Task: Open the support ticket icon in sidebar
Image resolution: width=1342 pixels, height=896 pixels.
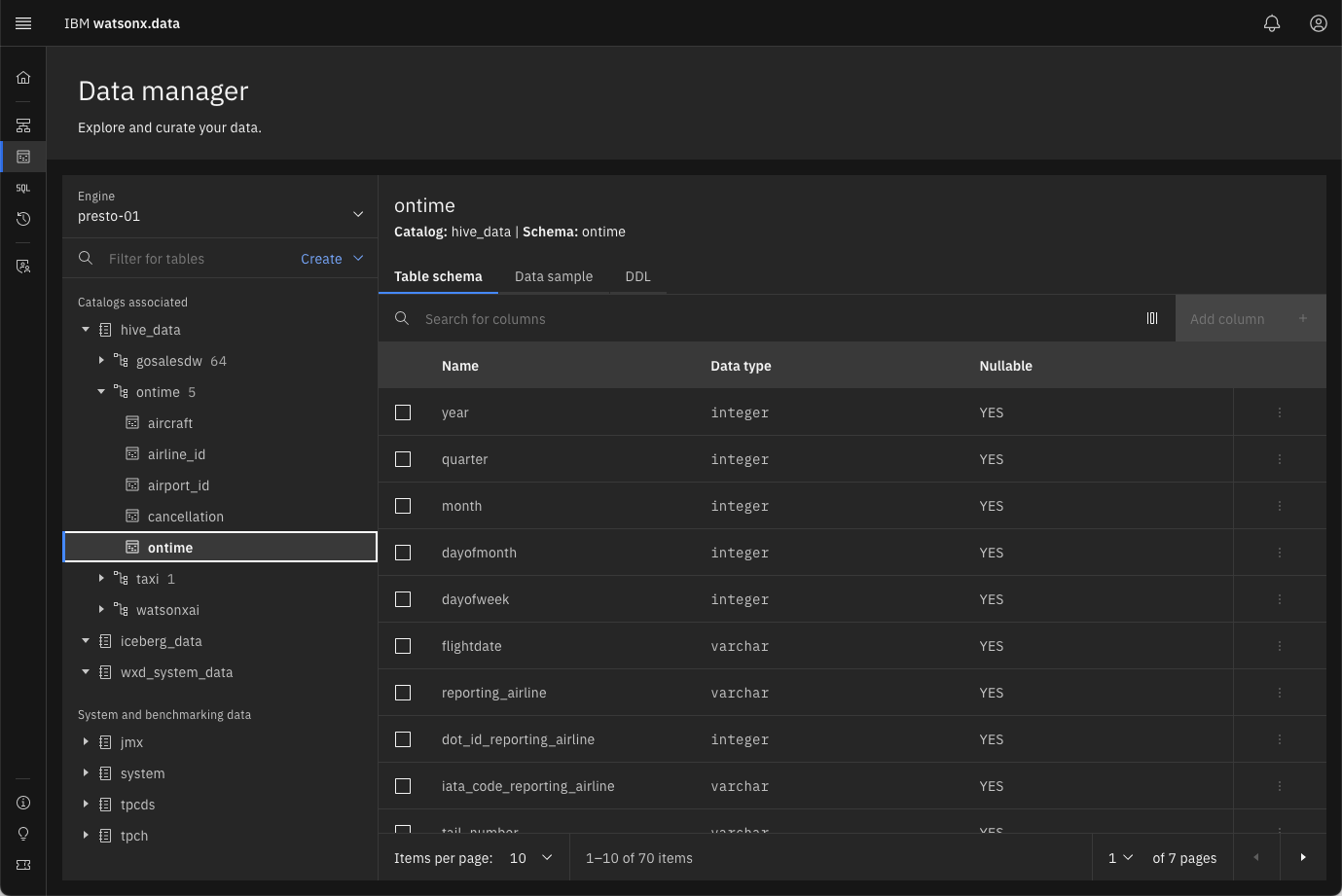Action: 23,865
